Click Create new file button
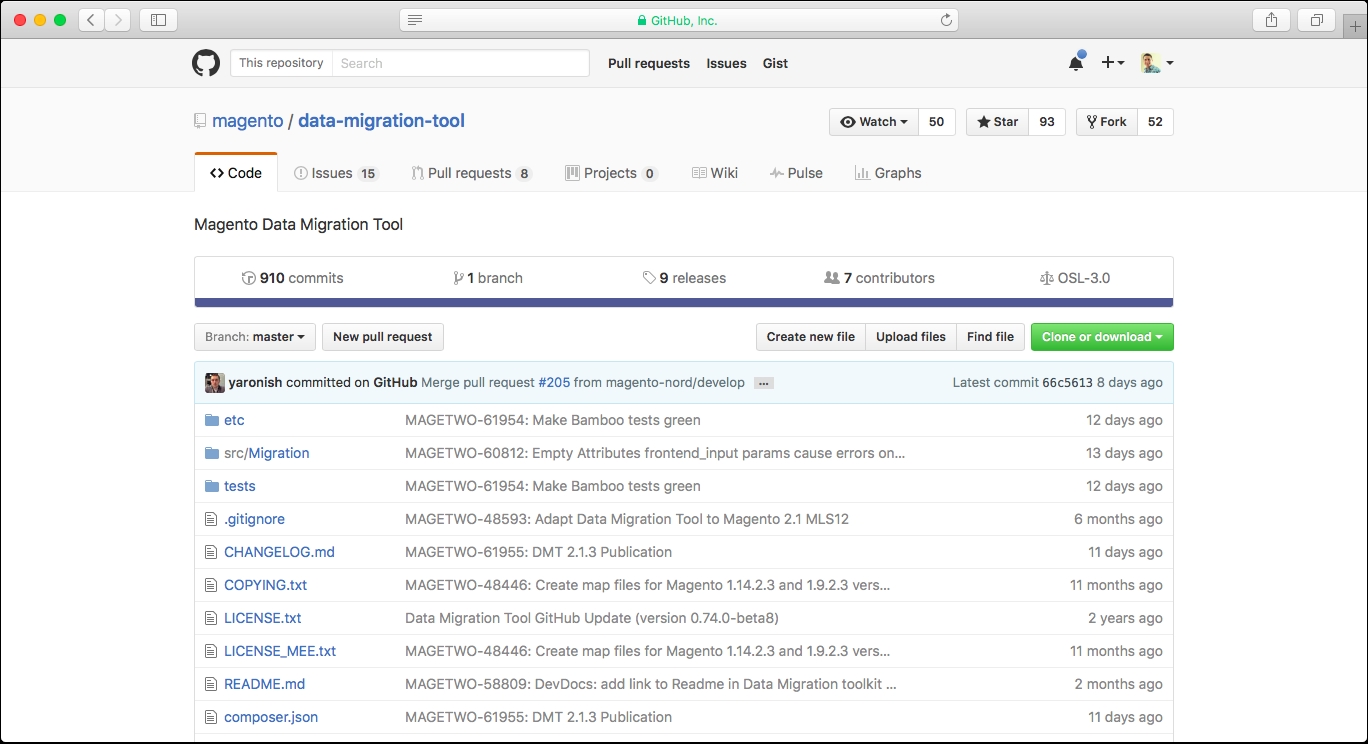This screenshot has width=1368, height=744. [x=811, y=337]
